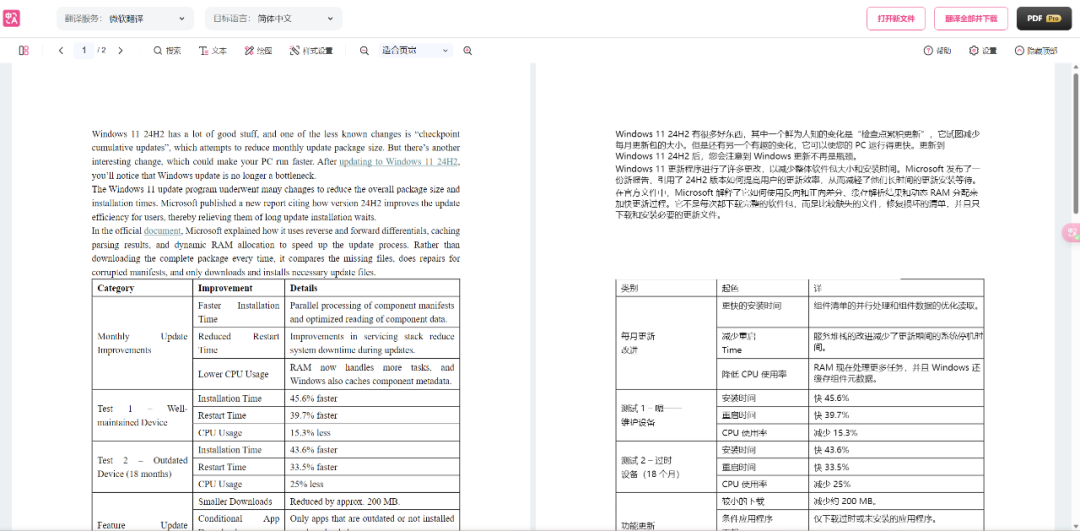
Task: Open the 帮助 help item
Action: pyautogui.click(x=937, y=50)
